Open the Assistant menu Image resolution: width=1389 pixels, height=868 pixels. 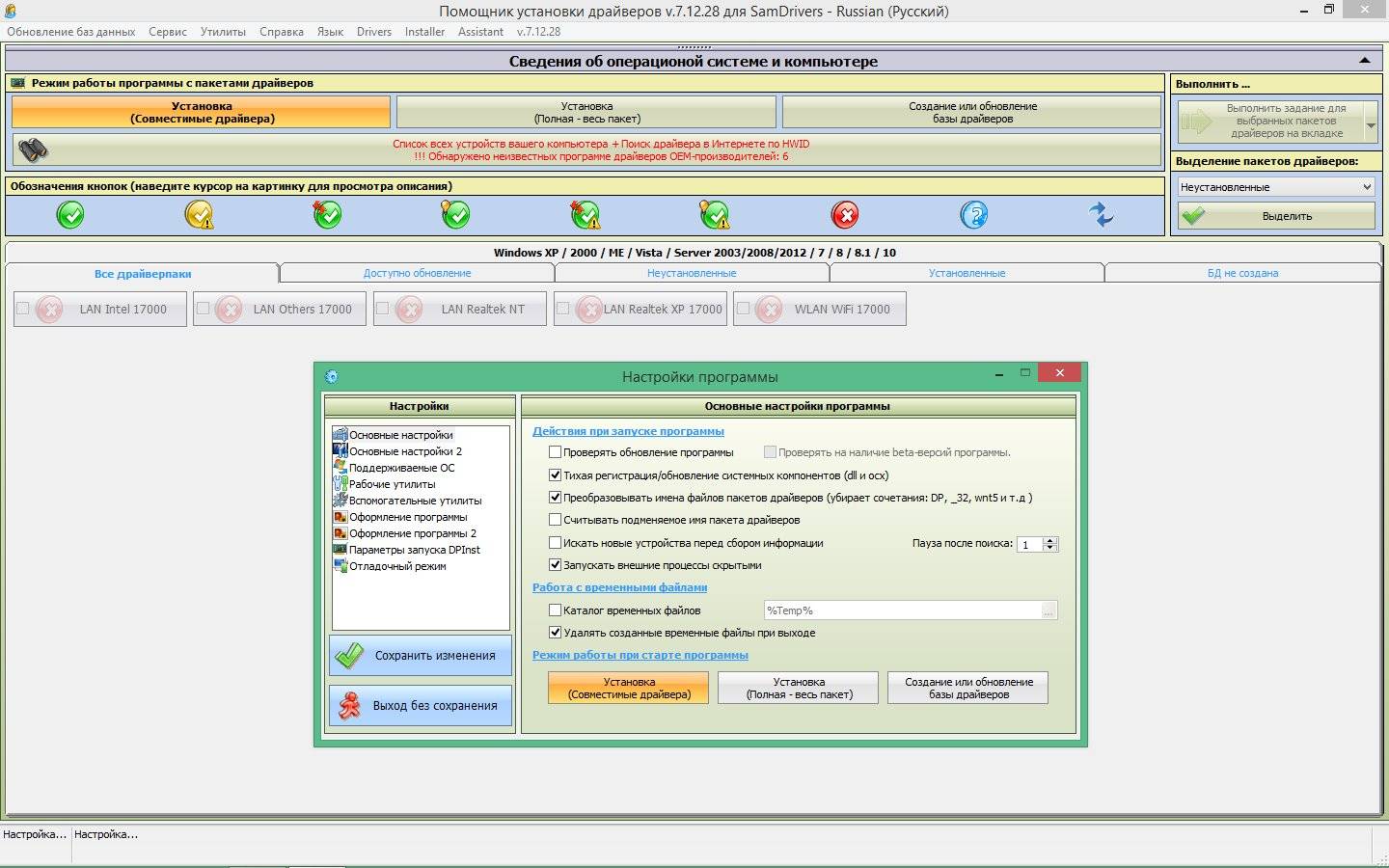tap(480, 32)
